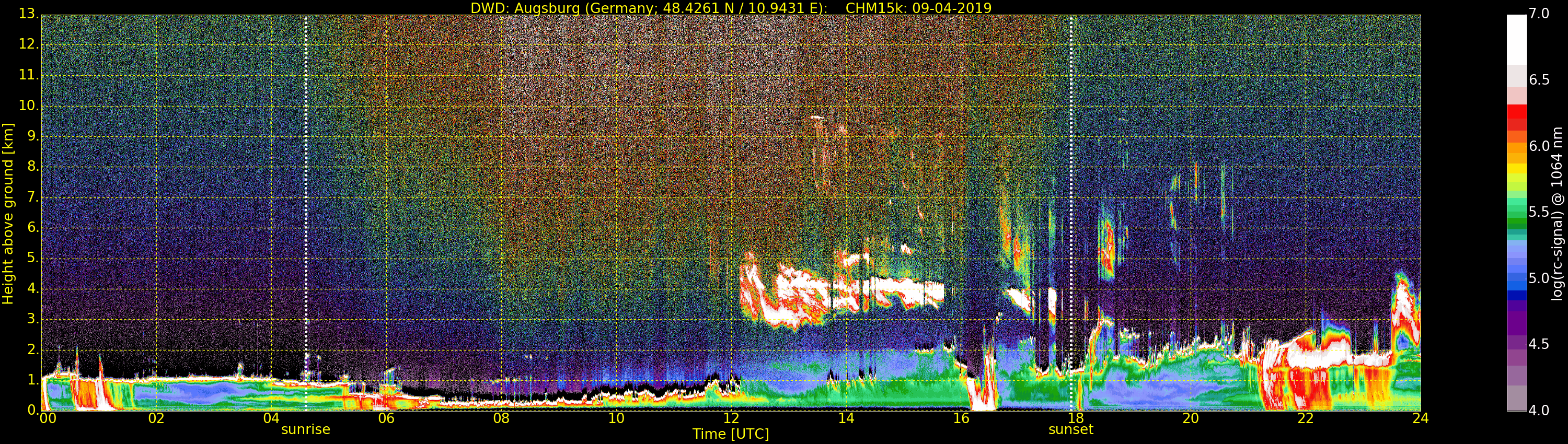Click the "9." height axis tick label

coord(32,136)
